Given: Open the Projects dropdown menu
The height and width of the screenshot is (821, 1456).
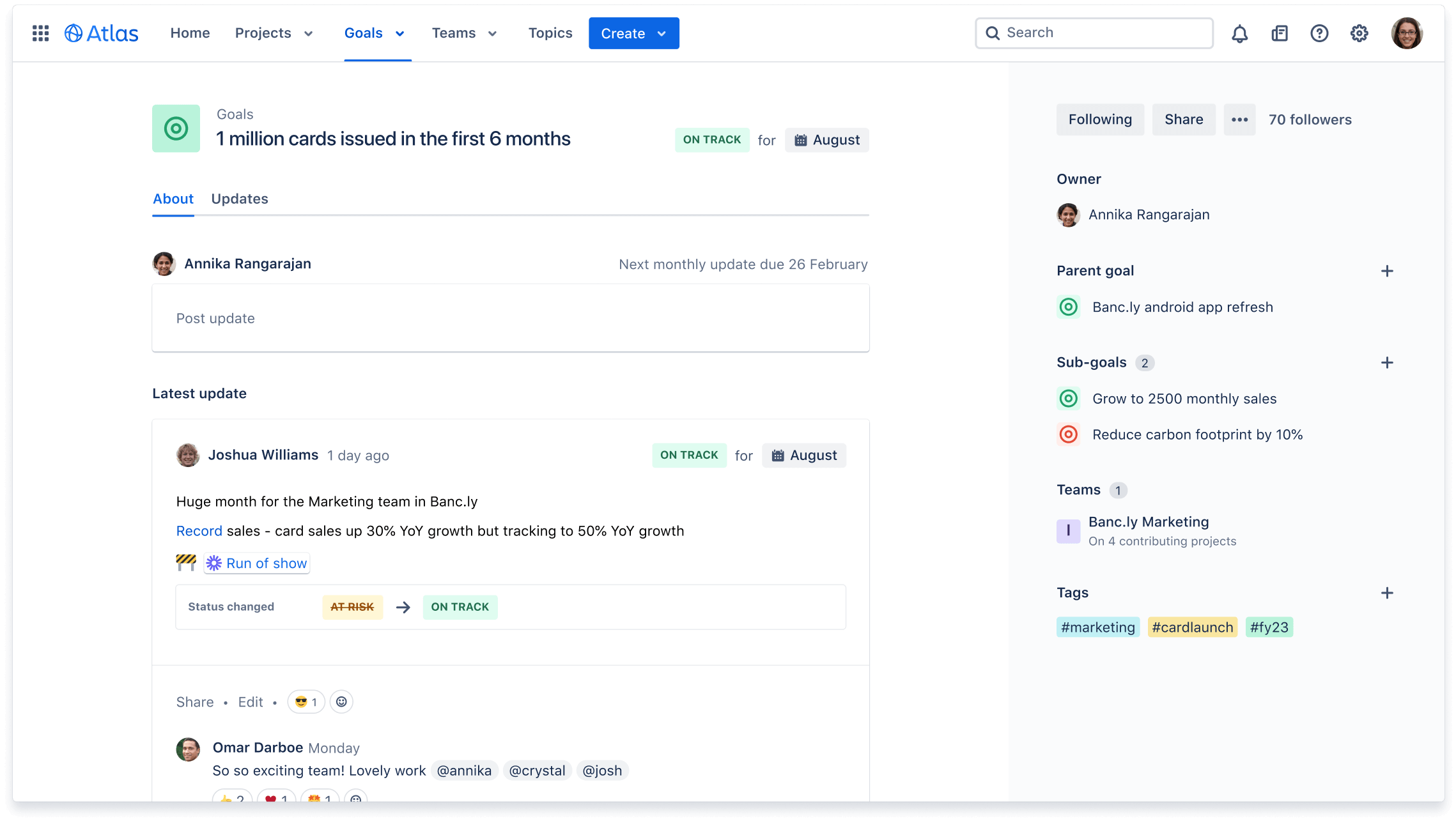Looking at the screenshot, I should tap(275, 33).
